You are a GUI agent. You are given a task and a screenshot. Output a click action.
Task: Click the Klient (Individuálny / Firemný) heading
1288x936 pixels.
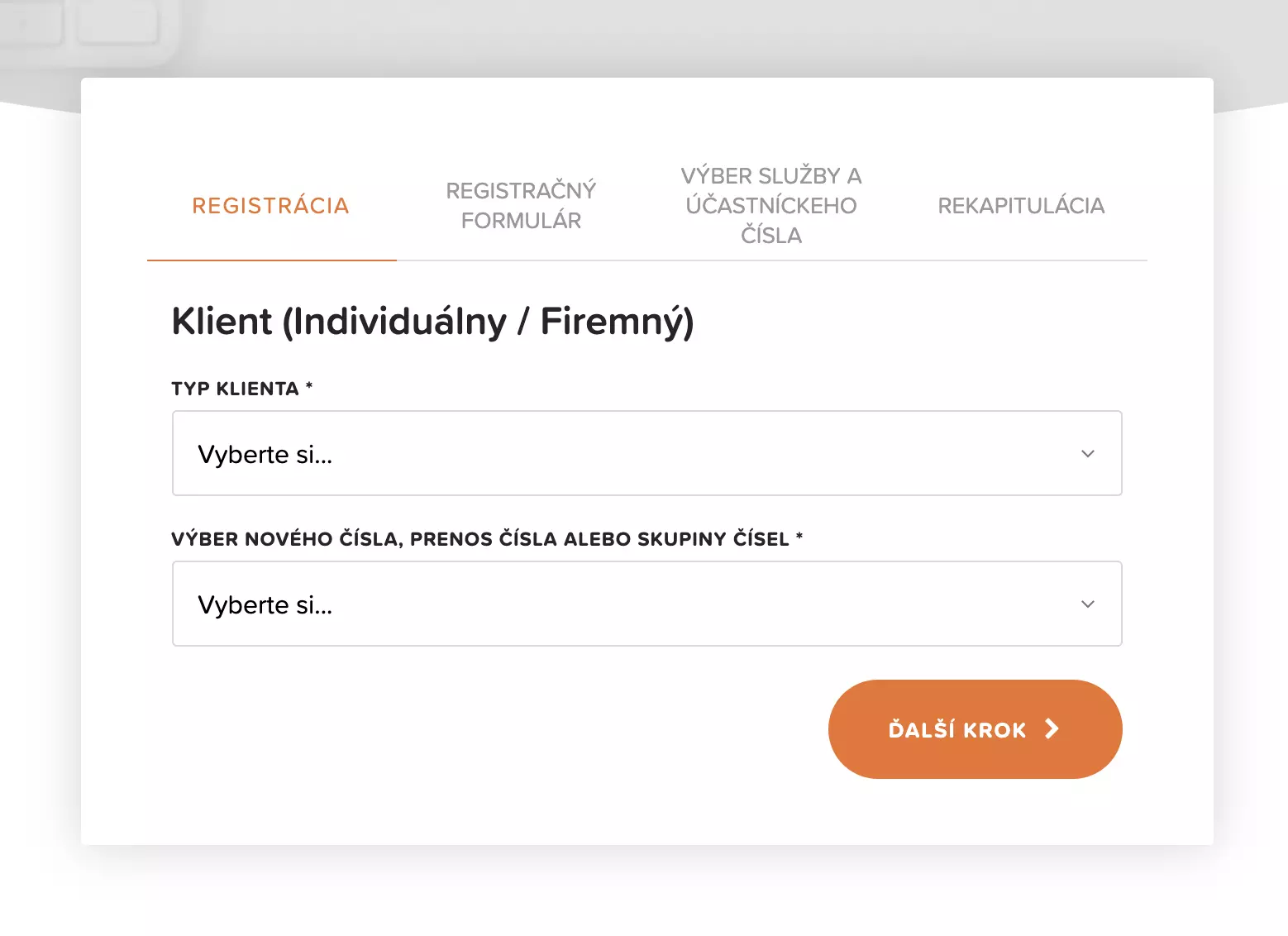[x=433, y=321]
